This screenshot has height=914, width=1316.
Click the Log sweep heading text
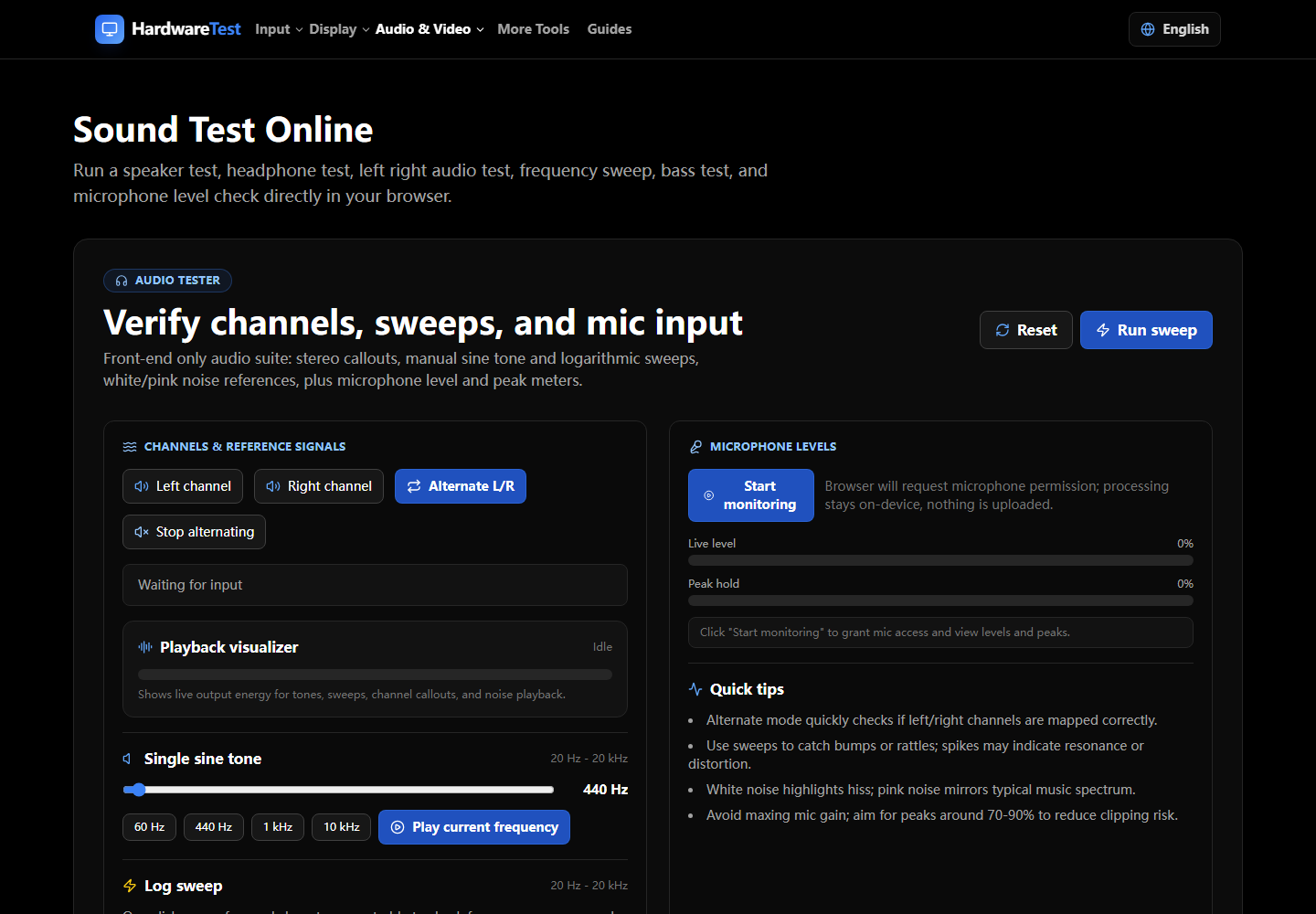tap(183, 886)
